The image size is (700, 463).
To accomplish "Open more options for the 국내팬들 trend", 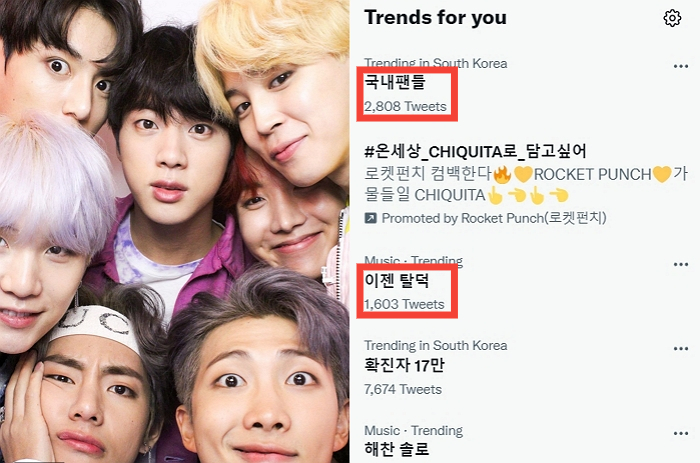I will coord(680,67).
